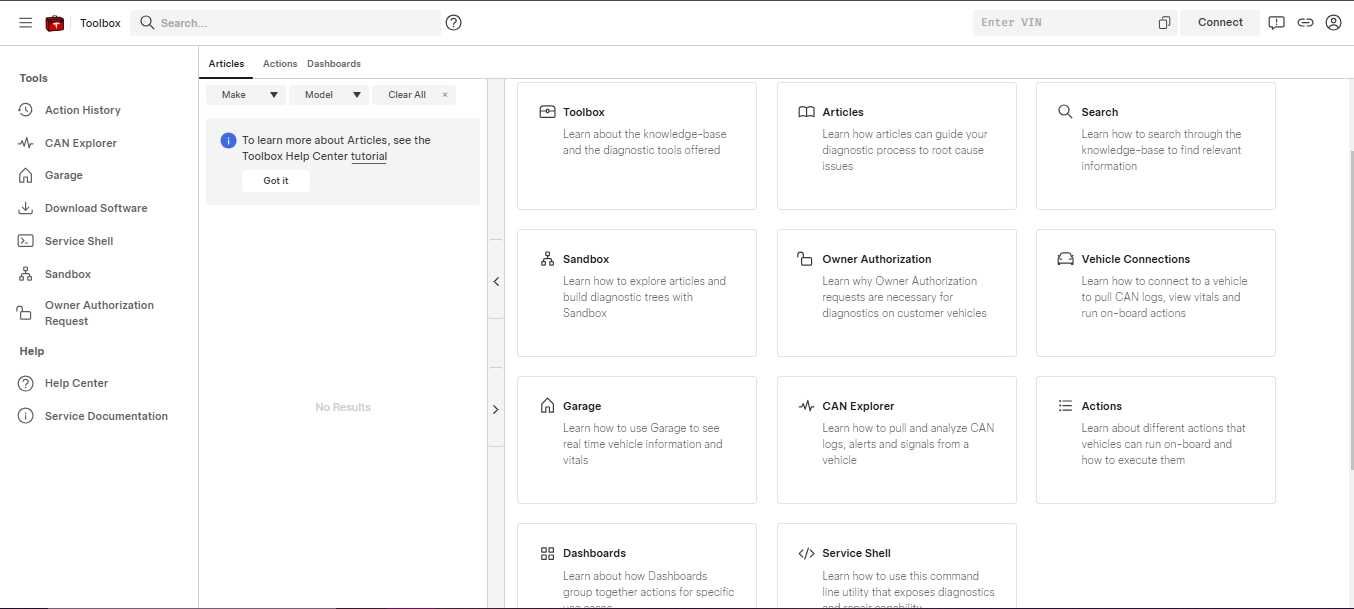Open the user account profile icon

1333,22
